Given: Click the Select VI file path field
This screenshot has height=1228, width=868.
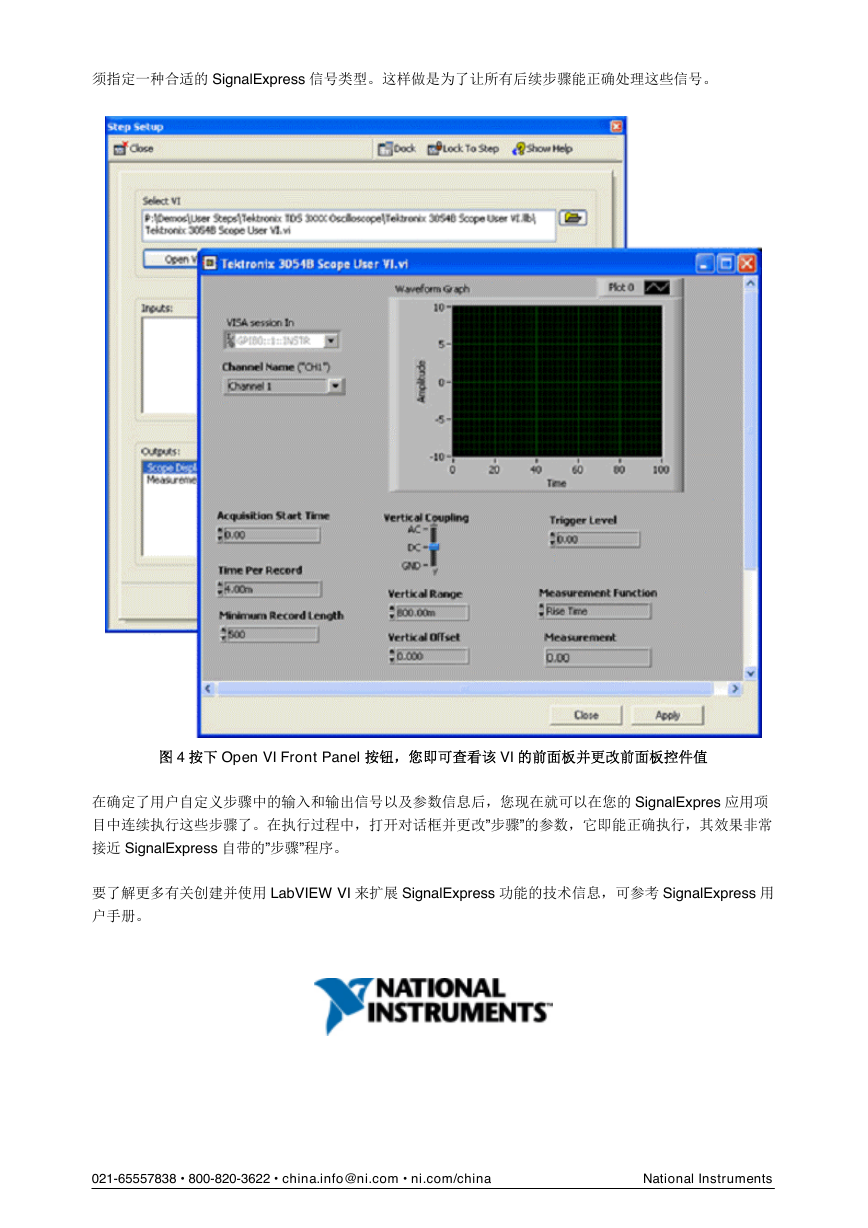Looking at the screenshot, I should pyautogui.click(x=348, y=224).
